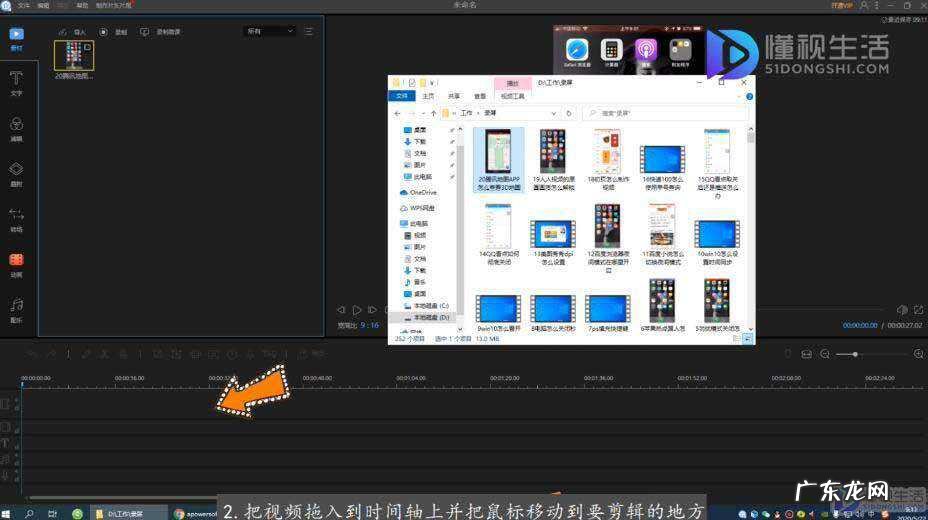Image resolution: width=928 pixels, height=520 pixels.
Task: Select 本地磁盘 (C:) in Explorer tree
Action: click(x=429, y=306)
